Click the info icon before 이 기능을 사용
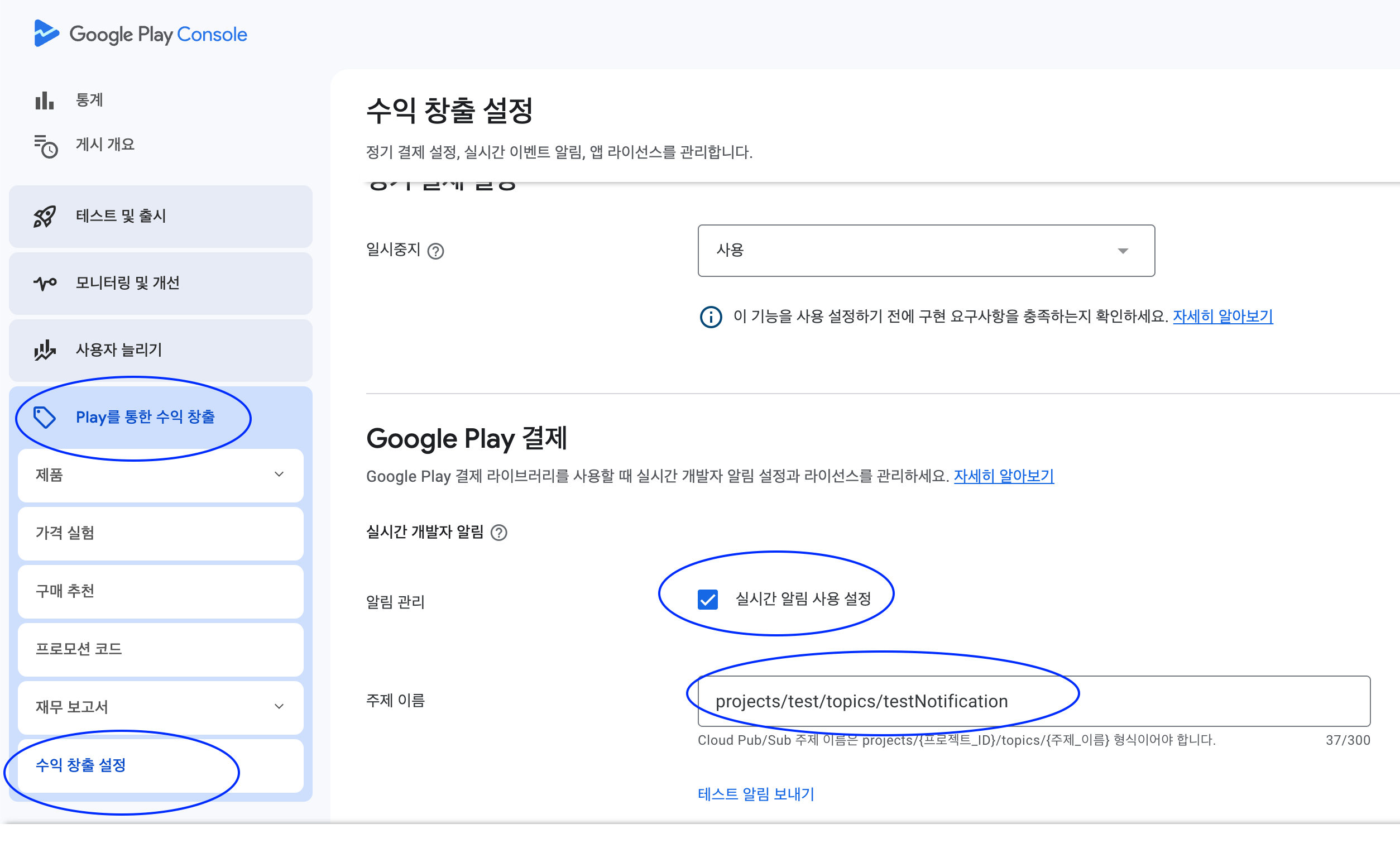The width and height of the screenshot is (1400, 843). tap(711, 317)
